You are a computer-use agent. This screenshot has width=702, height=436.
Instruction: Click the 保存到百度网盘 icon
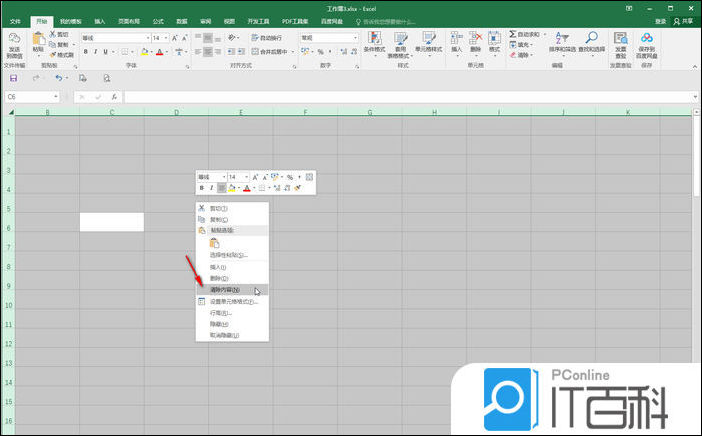(x=646, y=41)
